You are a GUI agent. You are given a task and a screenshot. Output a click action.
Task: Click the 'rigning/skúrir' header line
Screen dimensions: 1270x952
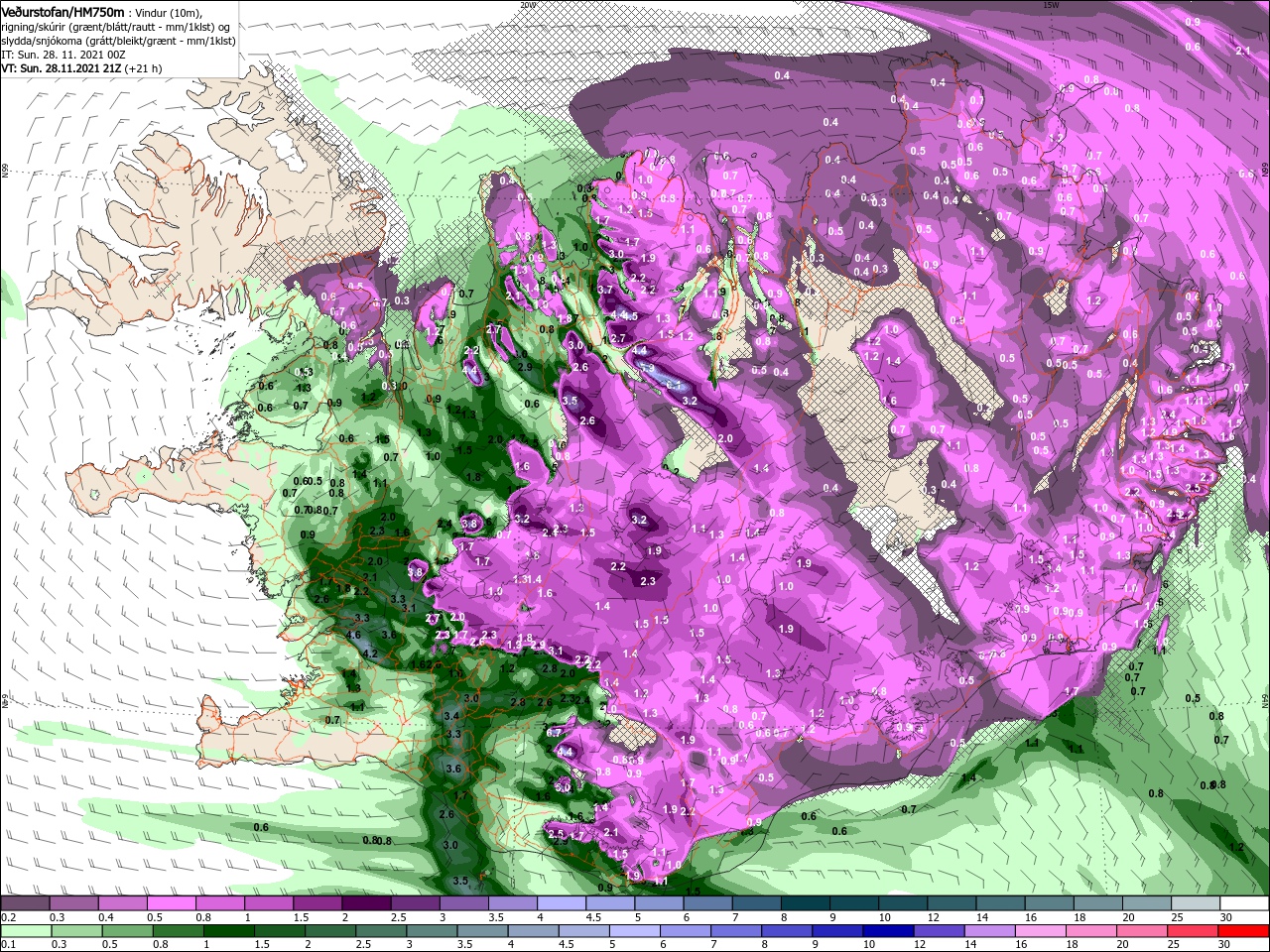point(115,26)
